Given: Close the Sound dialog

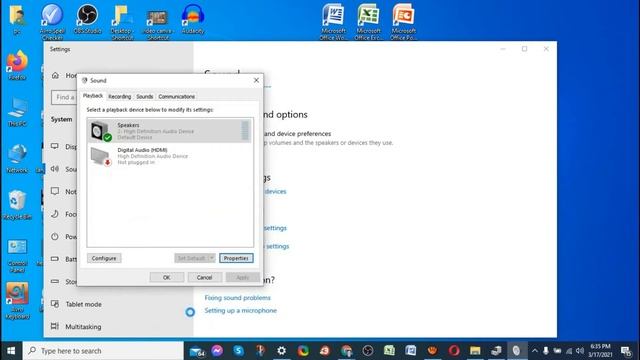Looking at the screenshot, I should [x=256, y=80].
